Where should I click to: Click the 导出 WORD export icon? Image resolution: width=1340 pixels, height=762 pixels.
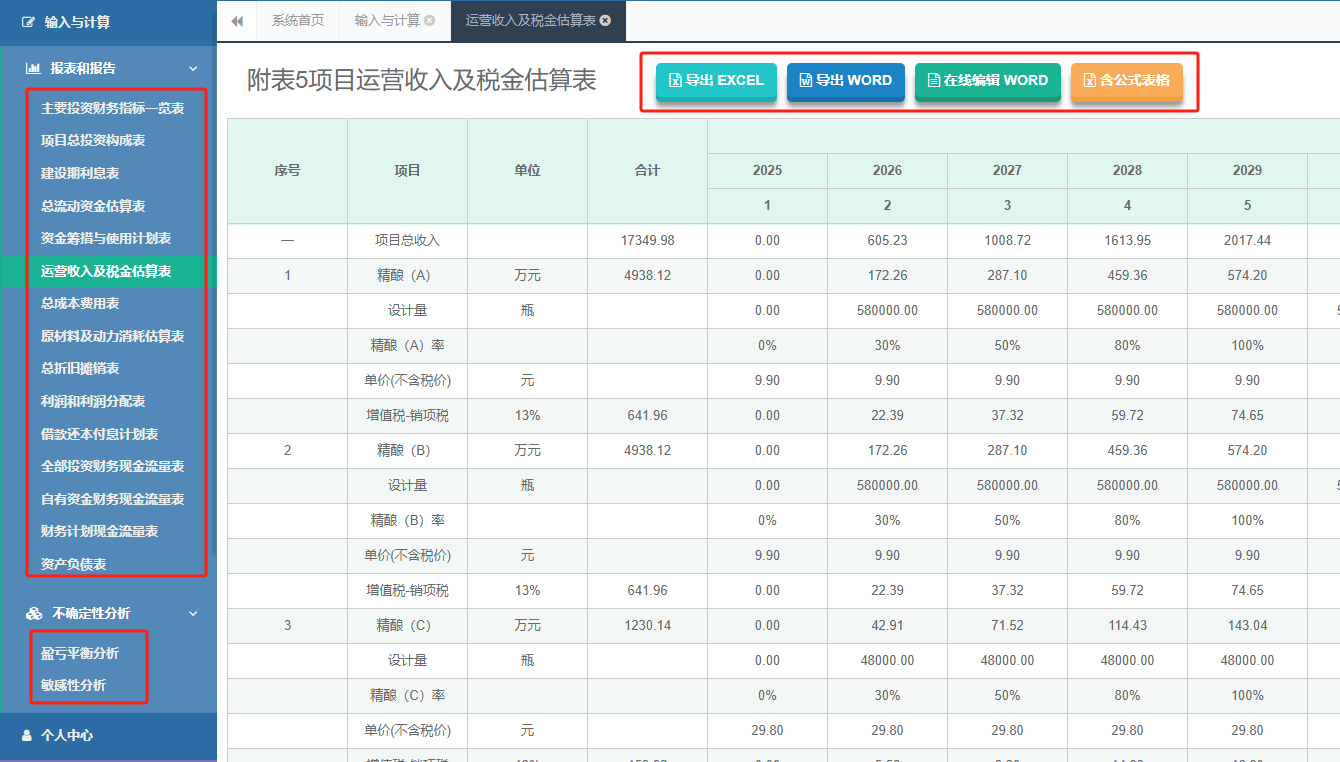[806, 80]
